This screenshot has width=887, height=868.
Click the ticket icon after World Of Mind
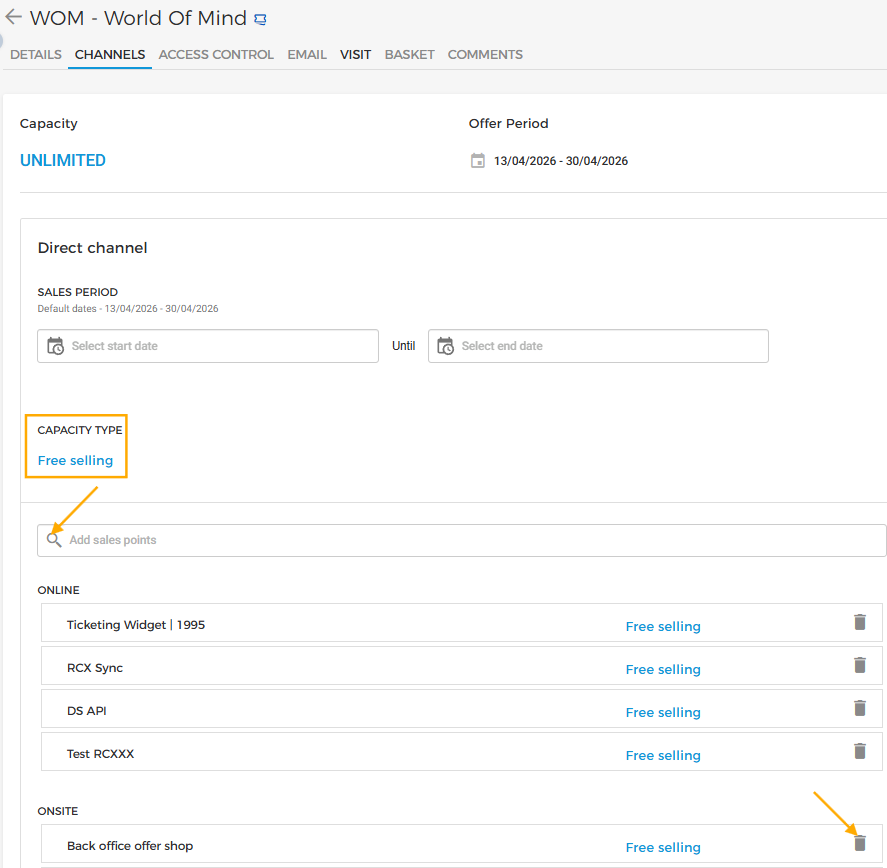(x=261, y=19)
